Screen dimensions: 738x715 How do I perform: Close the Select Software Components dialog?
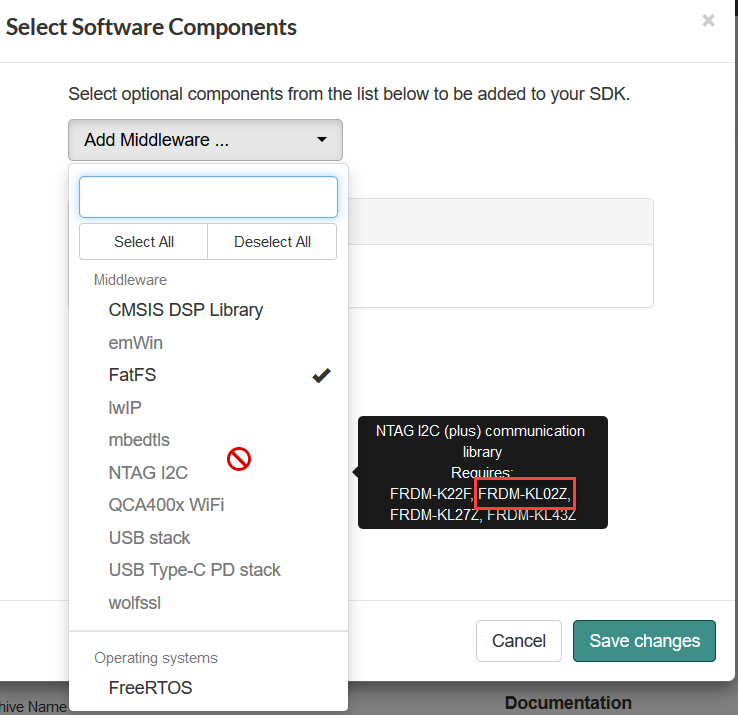[708, 20]
